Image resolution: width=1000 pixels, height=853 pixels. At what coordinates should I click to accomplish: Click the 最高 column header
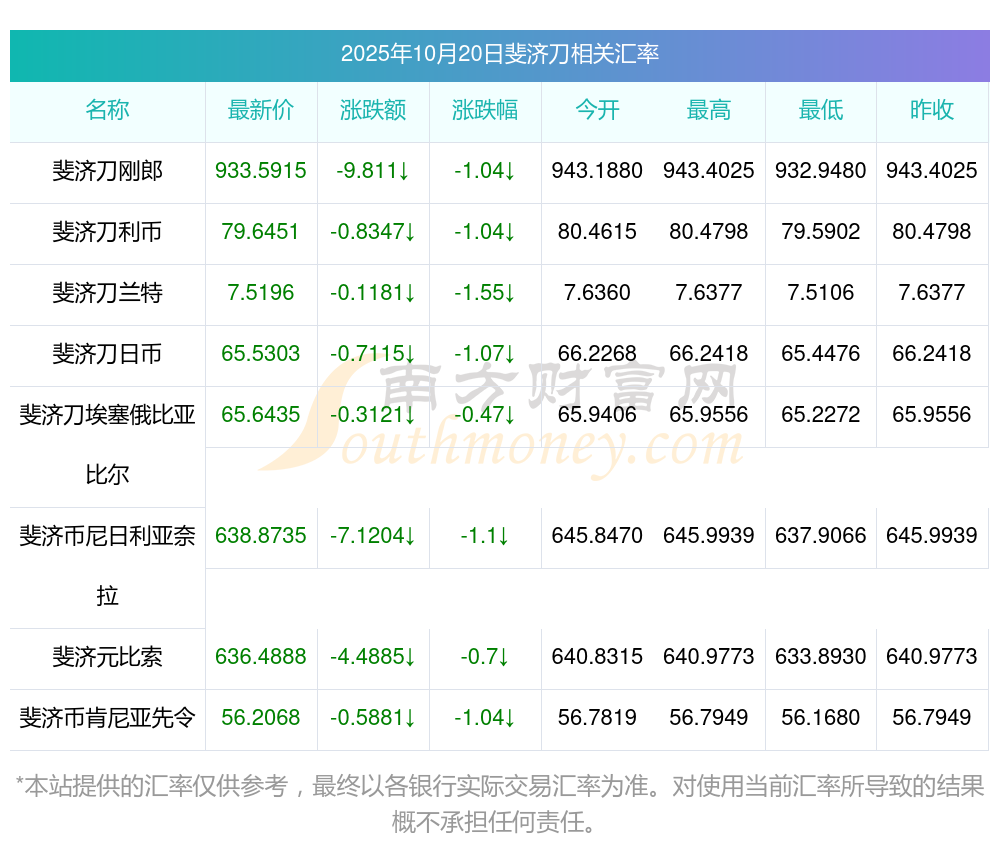tap(709, 110)
